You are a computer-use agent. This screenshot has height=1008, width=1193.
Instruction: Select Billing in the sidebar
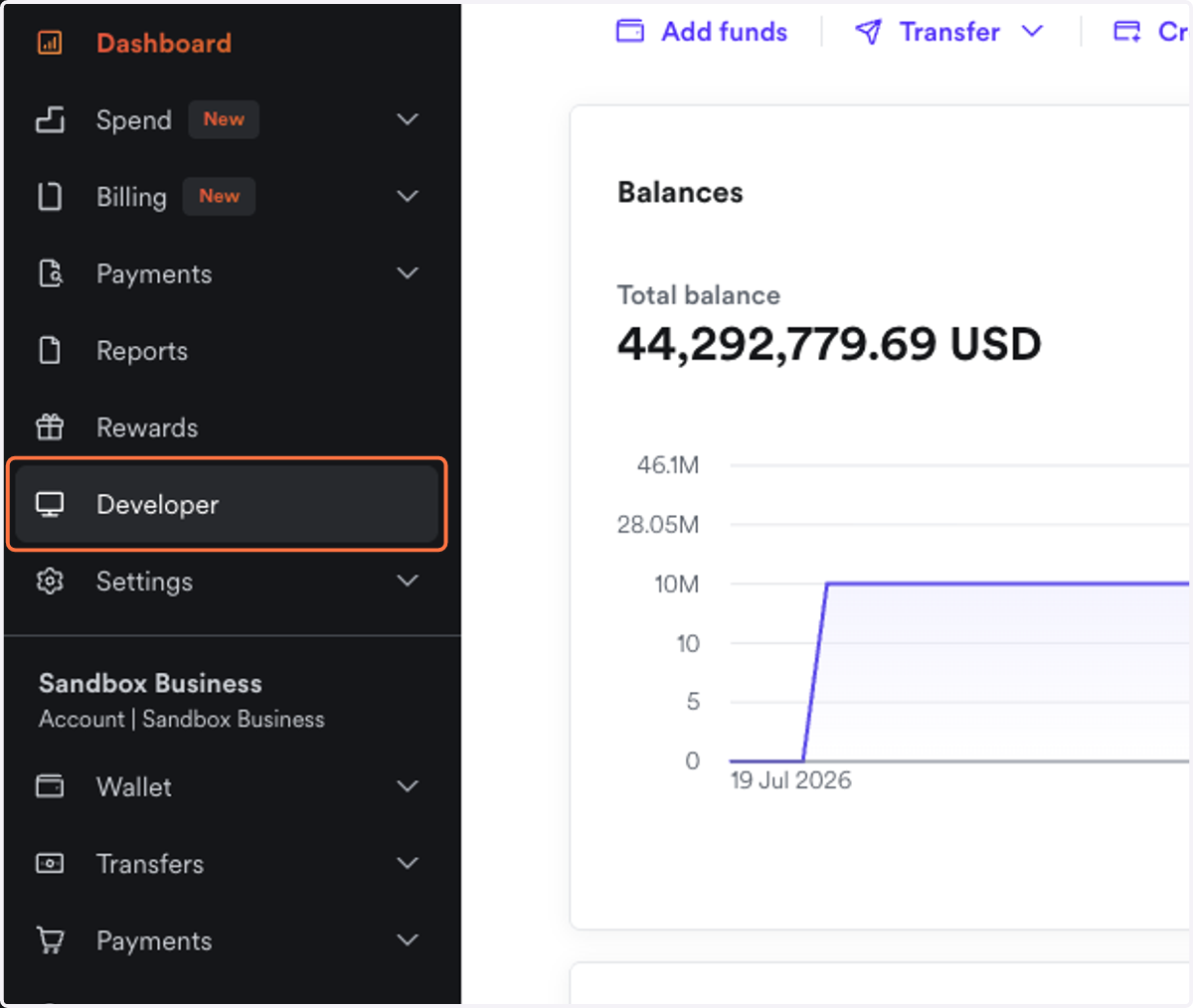click(131, 197)
